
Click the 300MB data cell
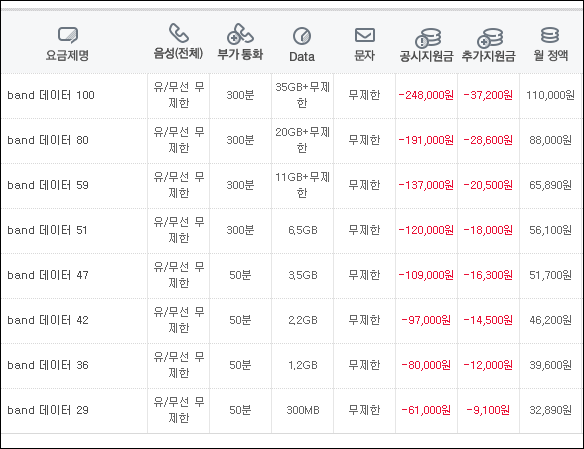click(x=303, y=411)
